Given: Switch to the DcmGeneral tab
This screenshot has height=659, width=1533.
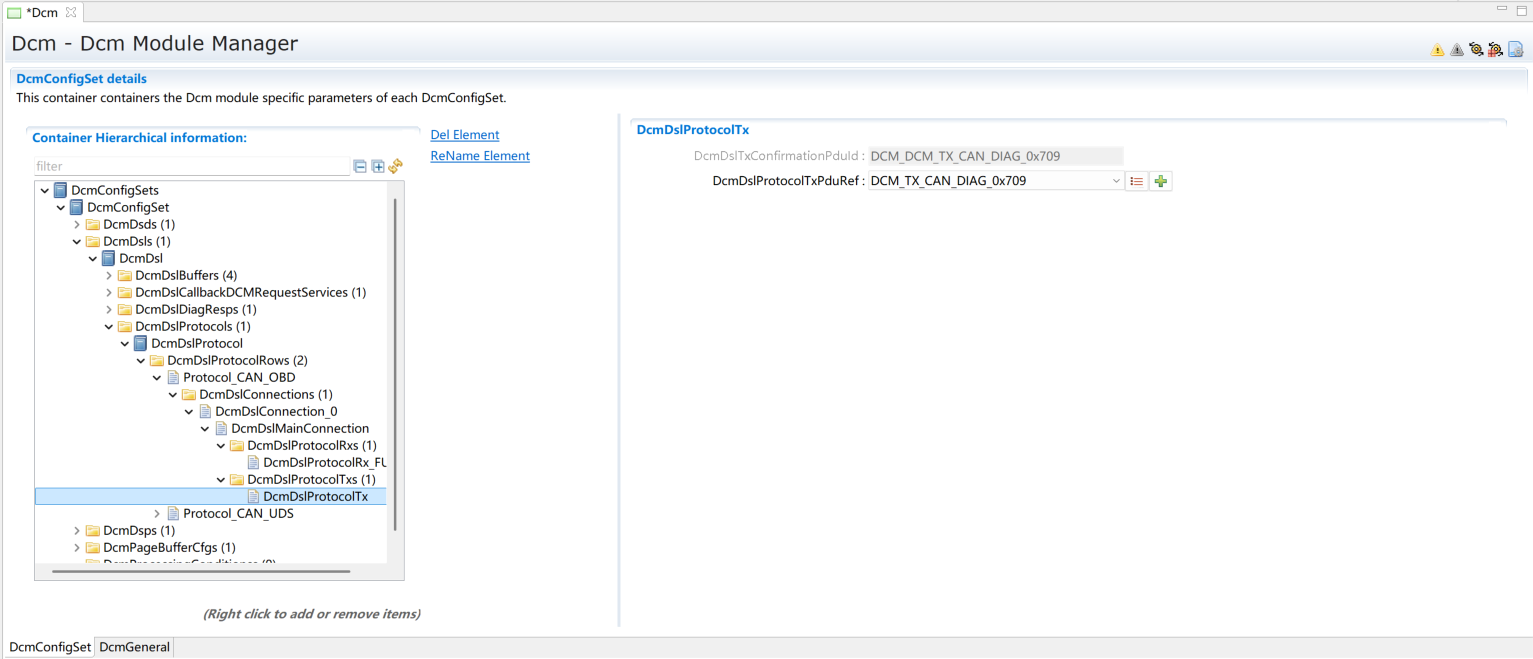Looking at the screenshot, I should (134, 647).
